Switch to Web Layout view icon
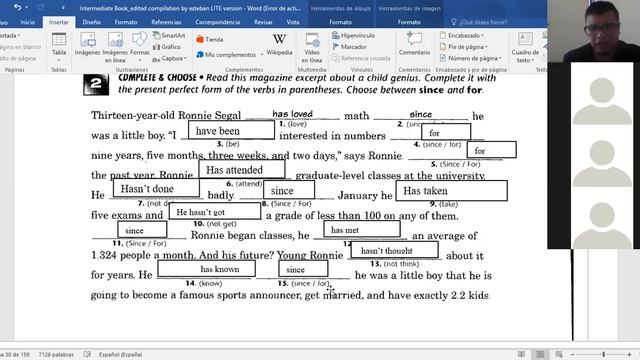Screen dimensions: 640x360 pos(559,354)
